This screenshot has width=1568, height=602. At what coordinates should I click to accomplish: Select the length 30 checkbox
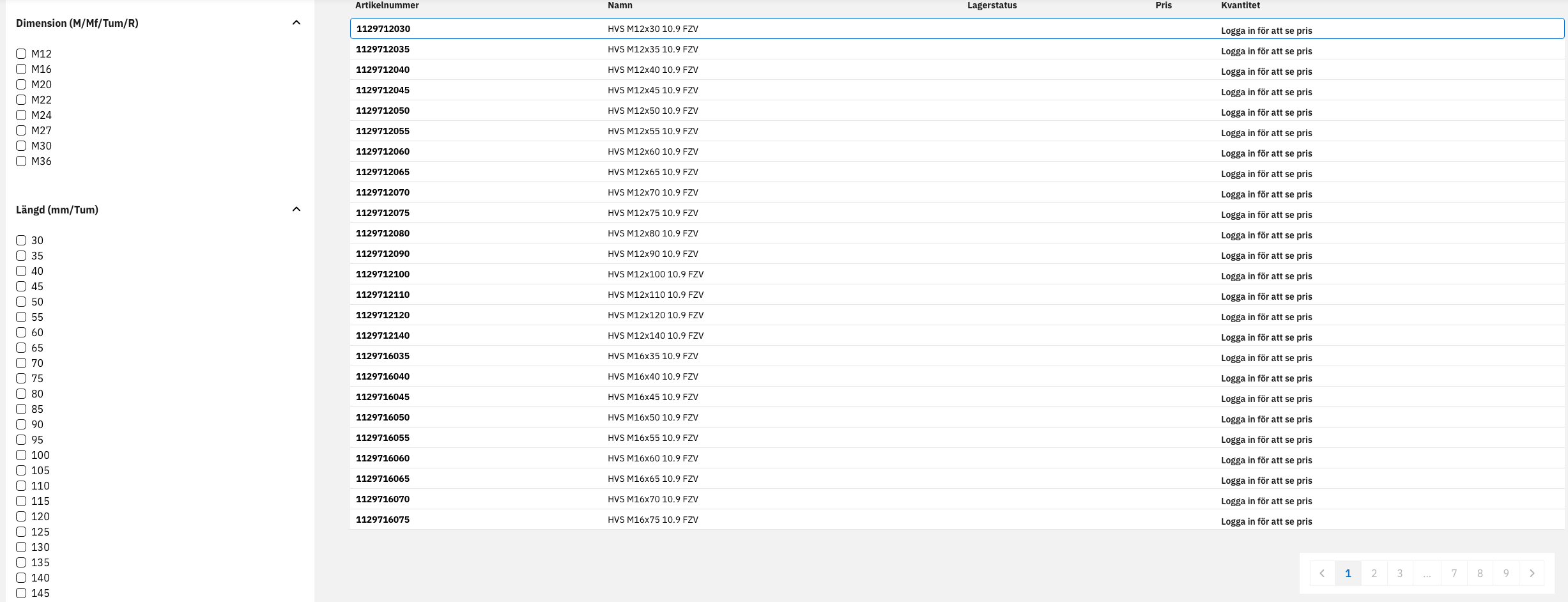tap(21, 240)
